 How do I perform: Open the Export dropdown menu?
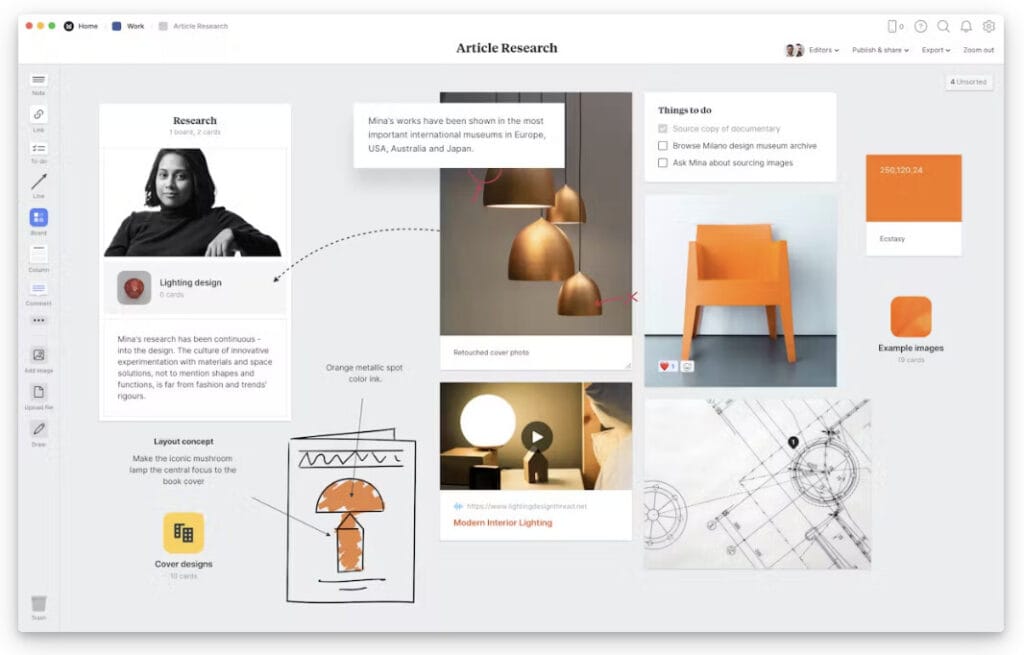[936, 50]
